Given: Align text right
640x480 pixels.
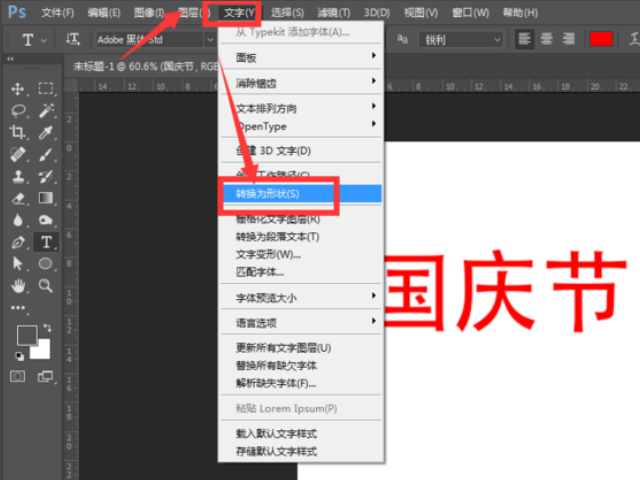Looking at the screenshot, I should click(569, 40).
